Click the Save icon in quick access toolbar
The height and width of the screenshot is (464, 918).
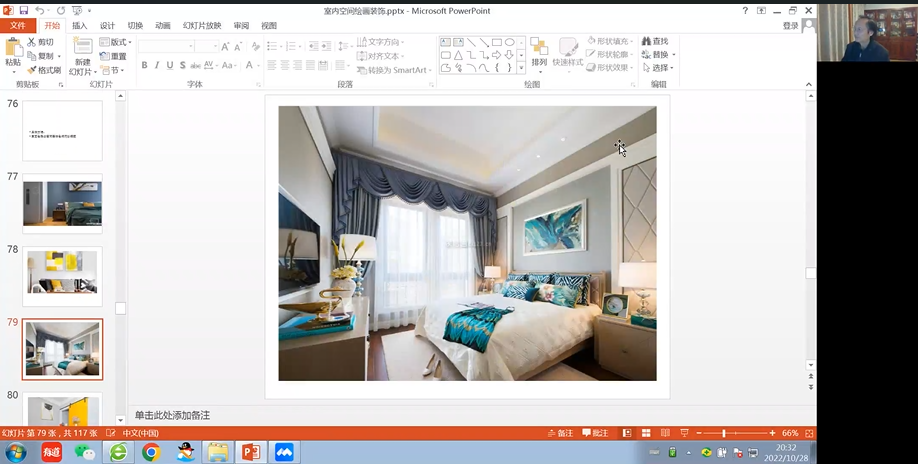(x=24, y=10)
